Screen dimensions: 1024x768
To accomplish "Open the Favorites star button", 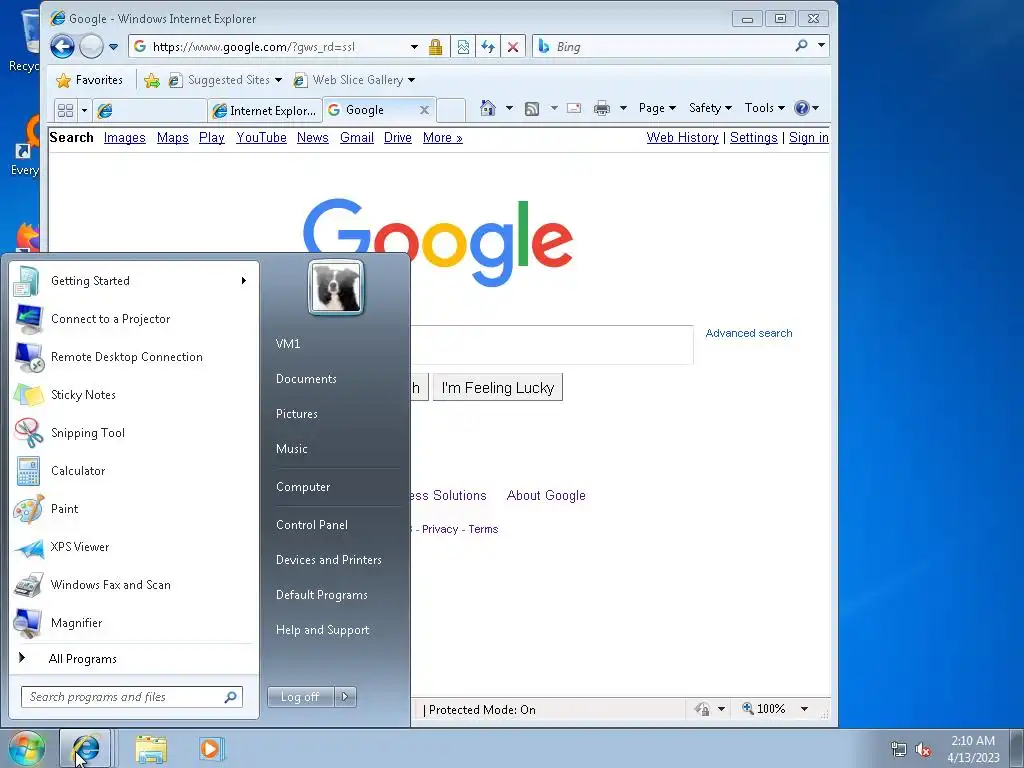I will (89, 80).
